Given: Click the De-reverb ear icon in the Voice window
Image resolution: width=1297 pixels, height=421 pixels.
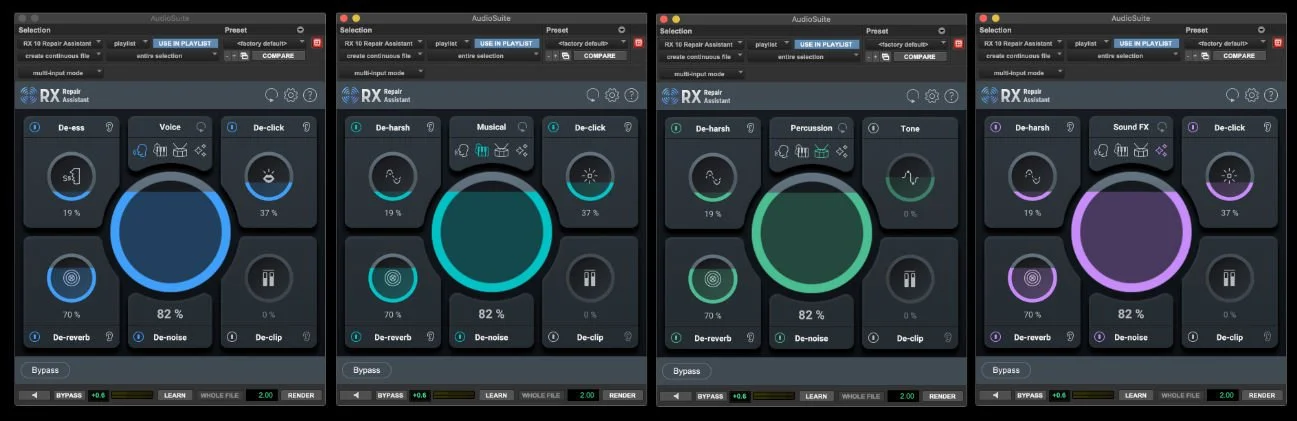Looking at the screenshot, I should pyautogui.click(x=111, y=337).
